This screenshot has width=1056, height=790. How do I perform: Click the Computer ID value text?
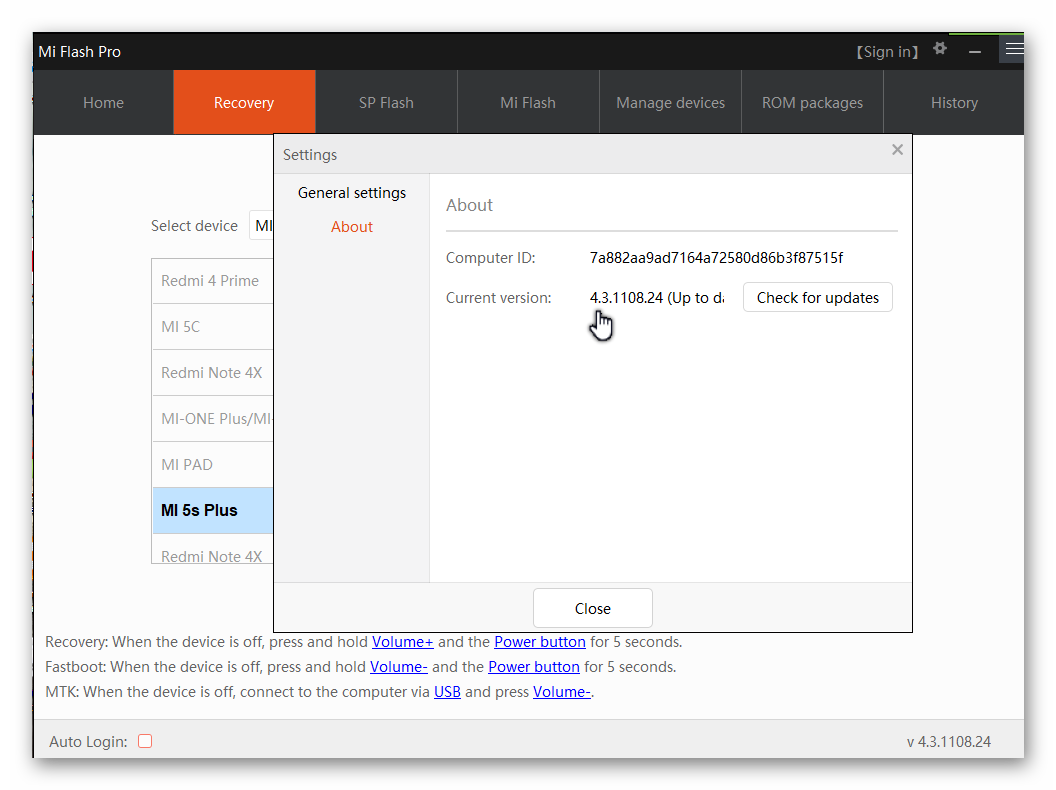[x=716, y=258]
